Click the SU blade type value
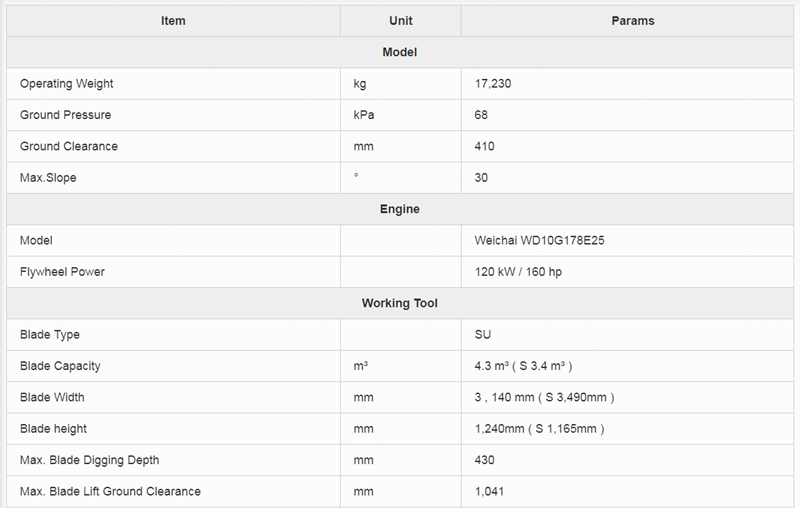The image size is (800, 508). pos(483,335)
